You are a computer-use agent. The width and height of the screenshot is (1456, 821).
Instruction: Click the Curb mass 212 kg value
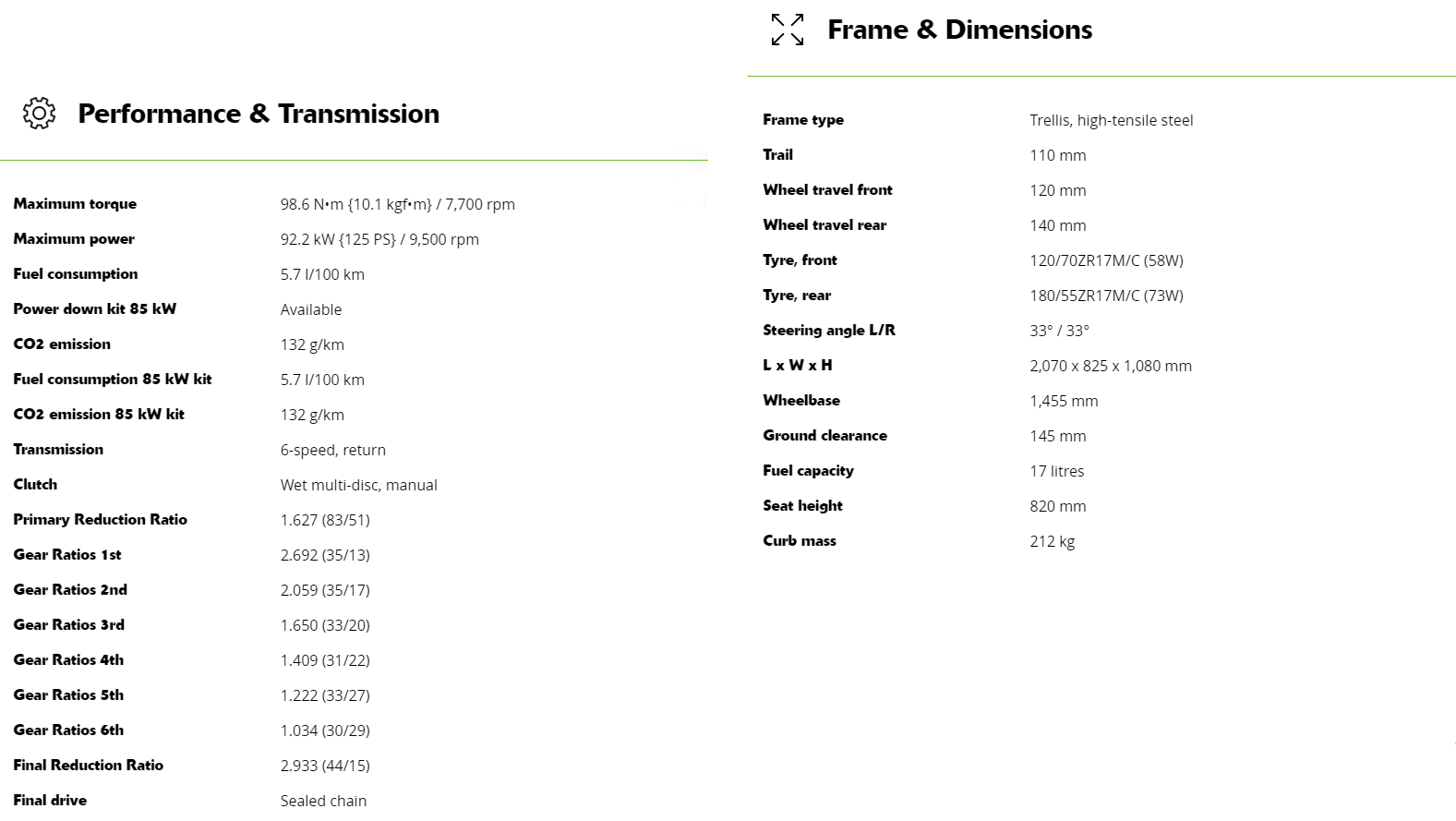coord(1052,541)
